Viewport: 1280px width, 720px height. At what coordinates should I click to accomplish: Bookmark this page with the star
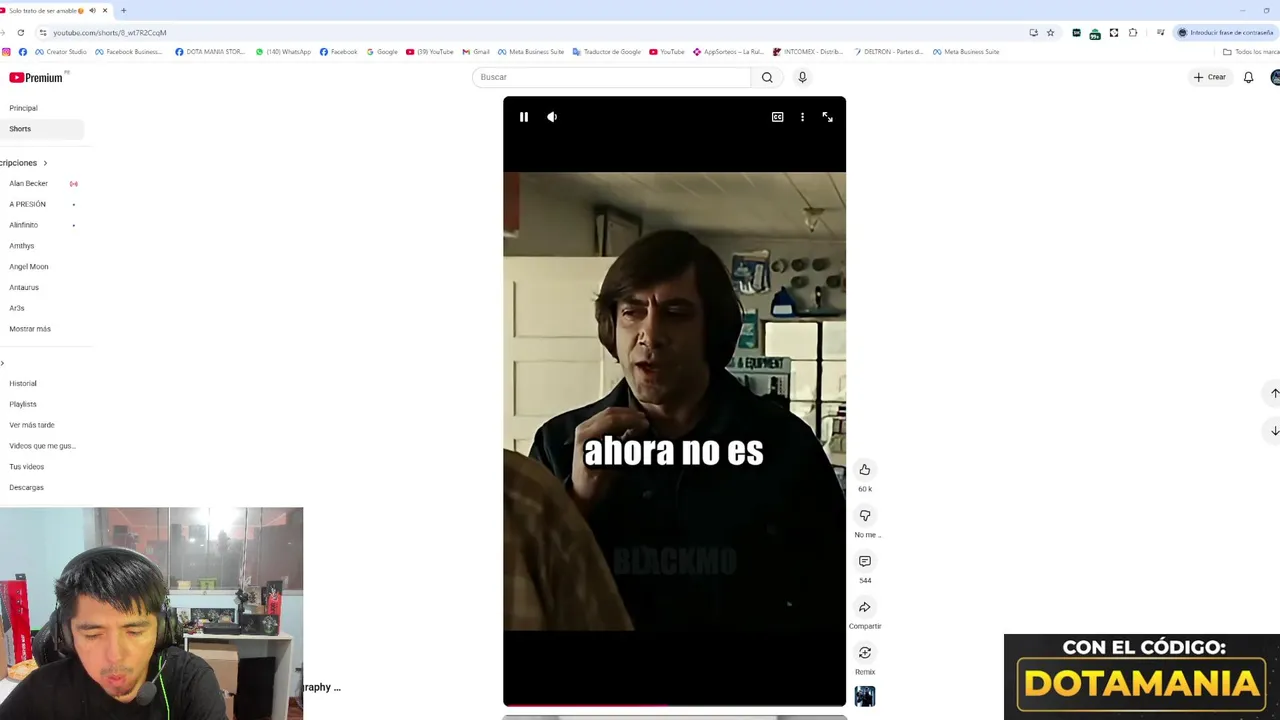click(x=1050, y=32)
